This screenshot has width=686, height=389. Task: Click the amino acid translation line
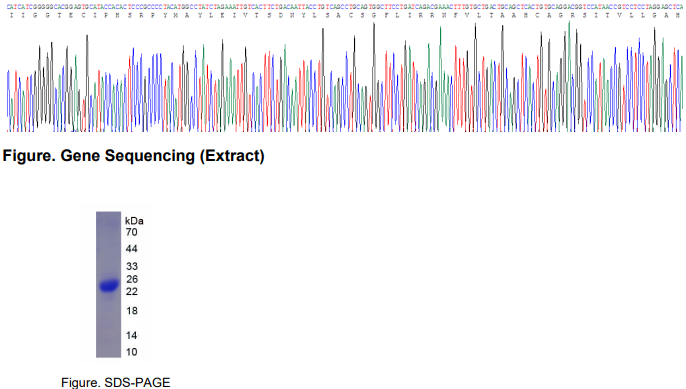(x=344, y=15)
